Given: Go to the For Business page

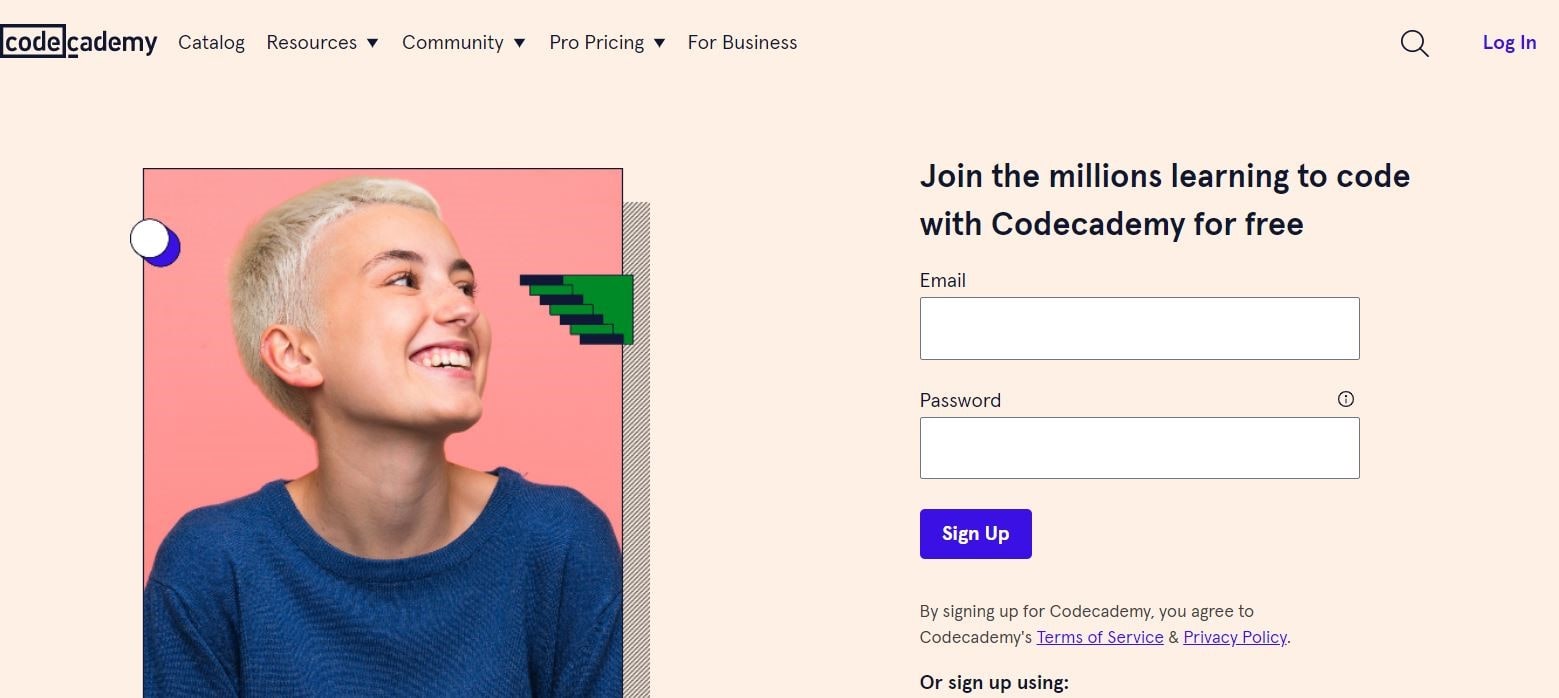Looking at the screenshot, I should click(x=742, y=42).
